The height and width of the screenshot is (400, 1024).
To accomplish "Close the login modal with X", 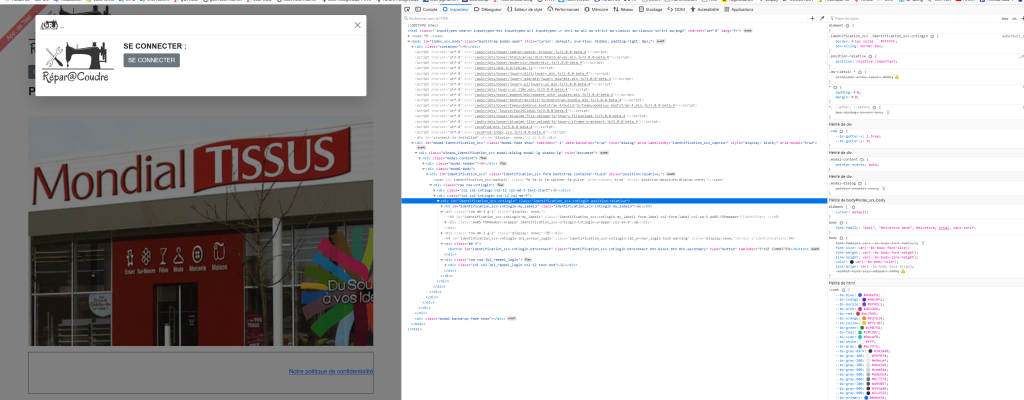I will click(357, 25).
